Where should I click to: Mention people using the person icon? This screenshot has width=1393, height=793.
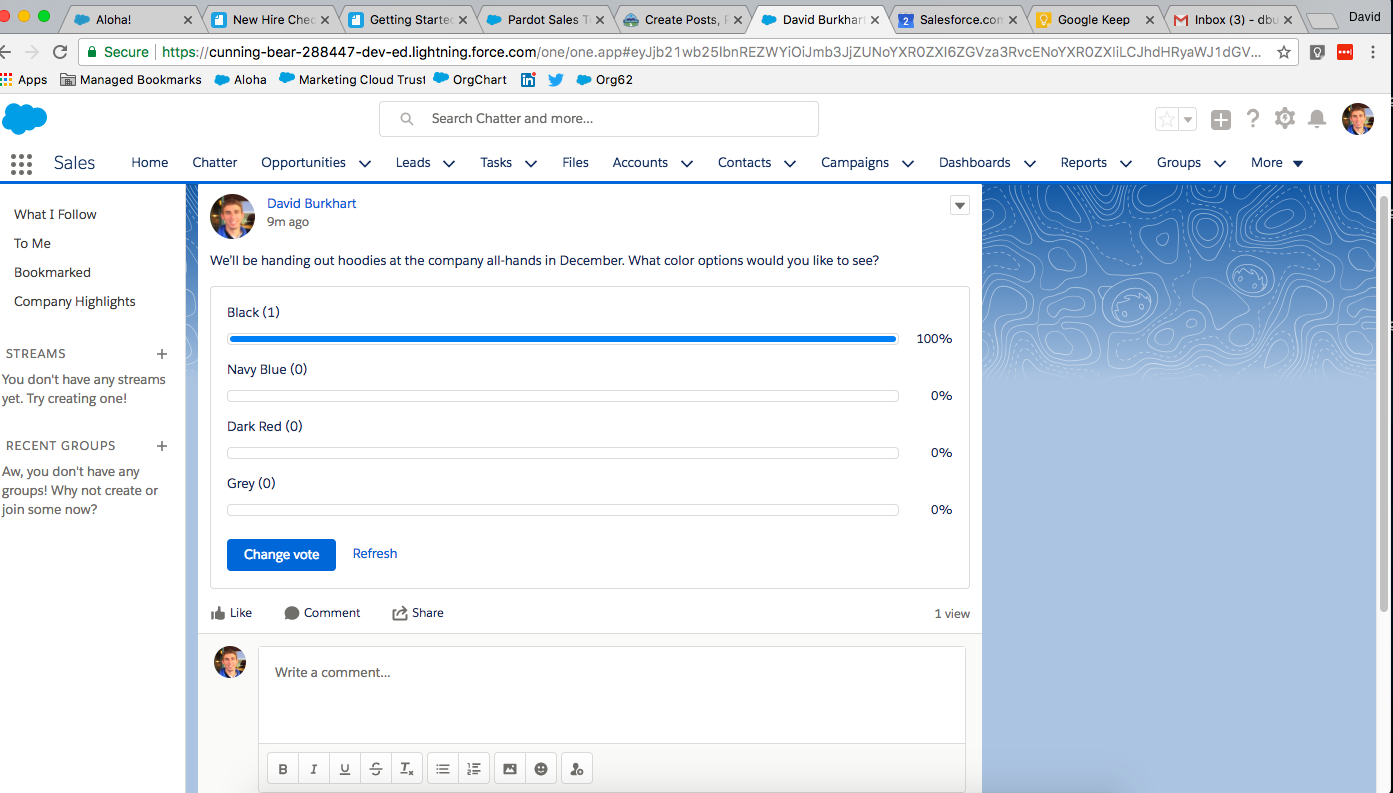(576, 769)
